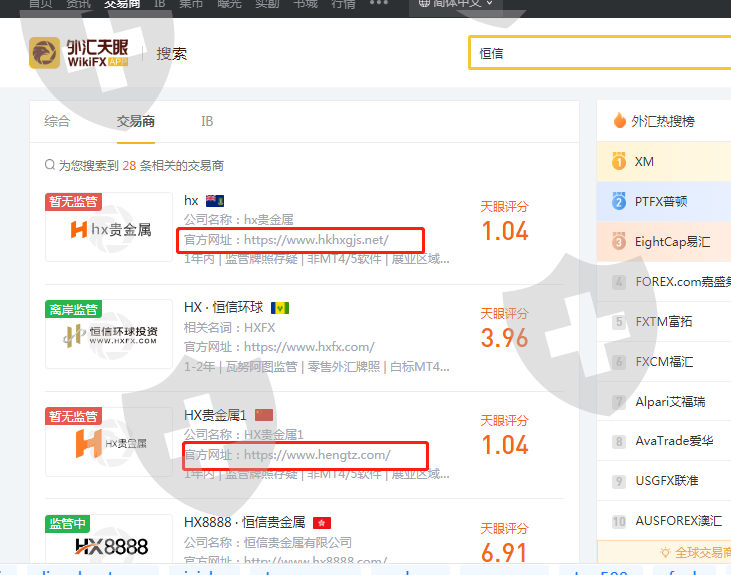Click the 搜索 label beside logo

pos(172,54)
